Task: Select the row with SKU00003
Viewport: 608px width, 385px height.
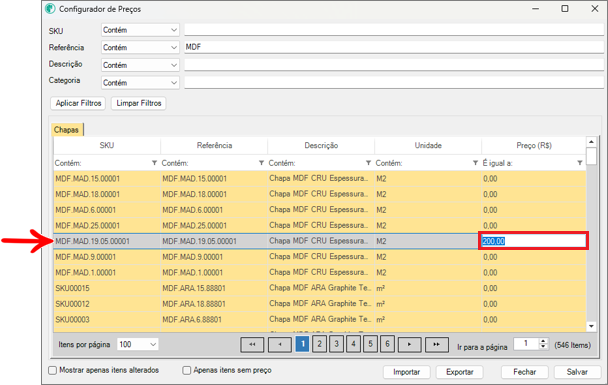Action: coord(320,319)
